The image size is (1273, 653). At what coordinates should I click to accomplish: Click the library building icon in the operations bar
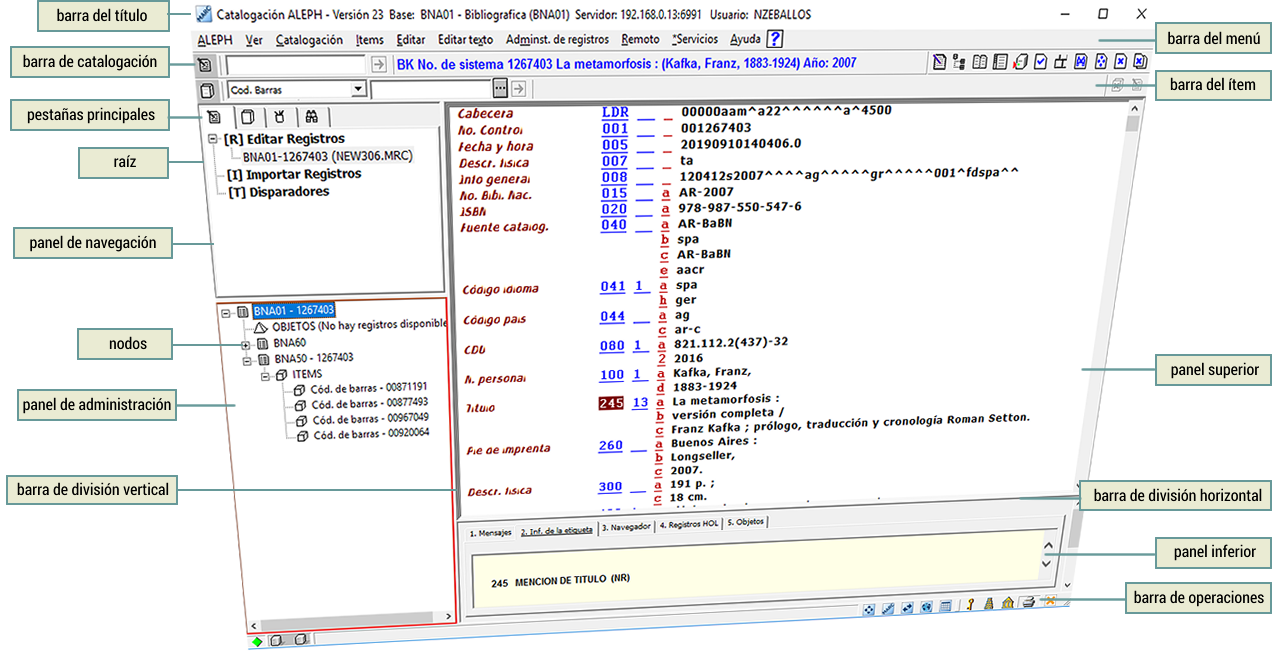coord(1008,605)
